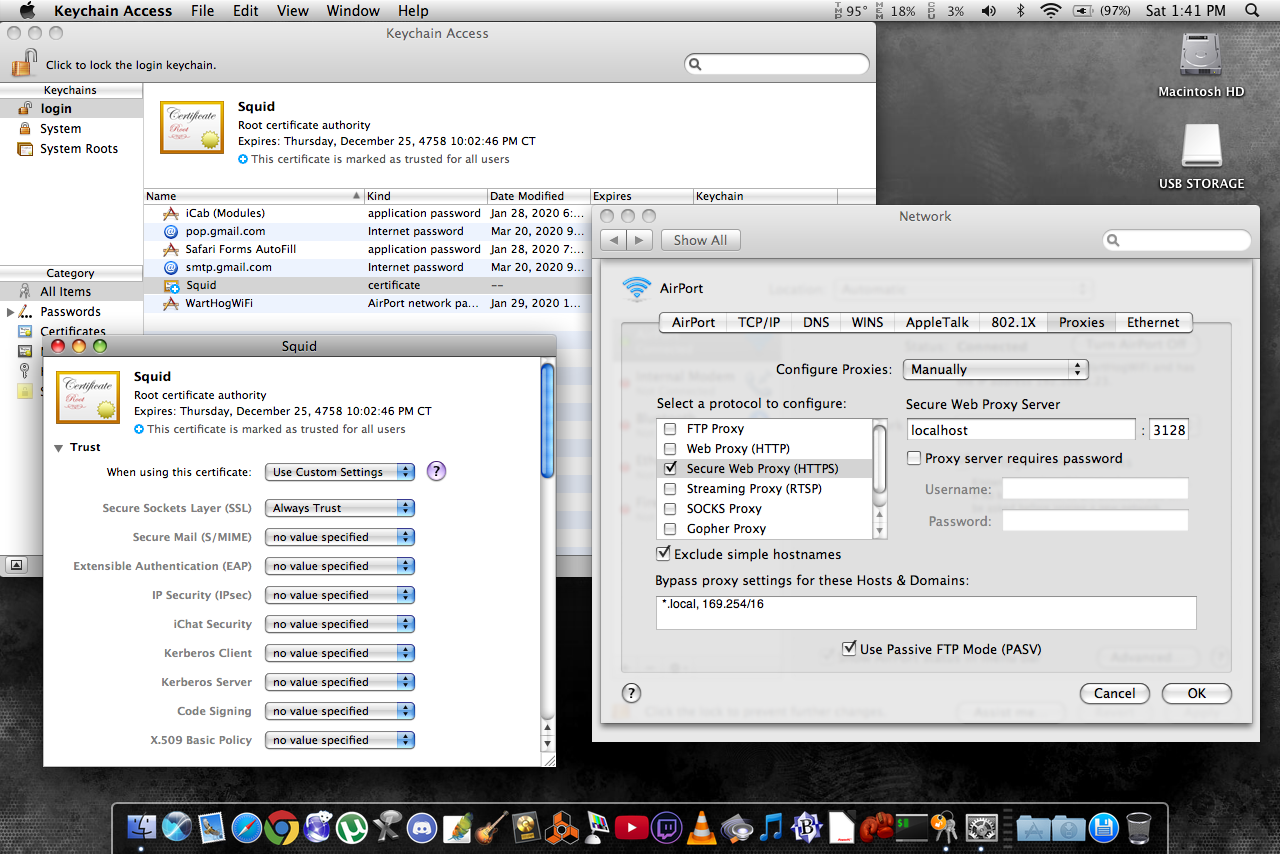Open Google Chrome from the dock
Screen dimensions: 1280x854
pyautogui.click(x=282, y=827)
